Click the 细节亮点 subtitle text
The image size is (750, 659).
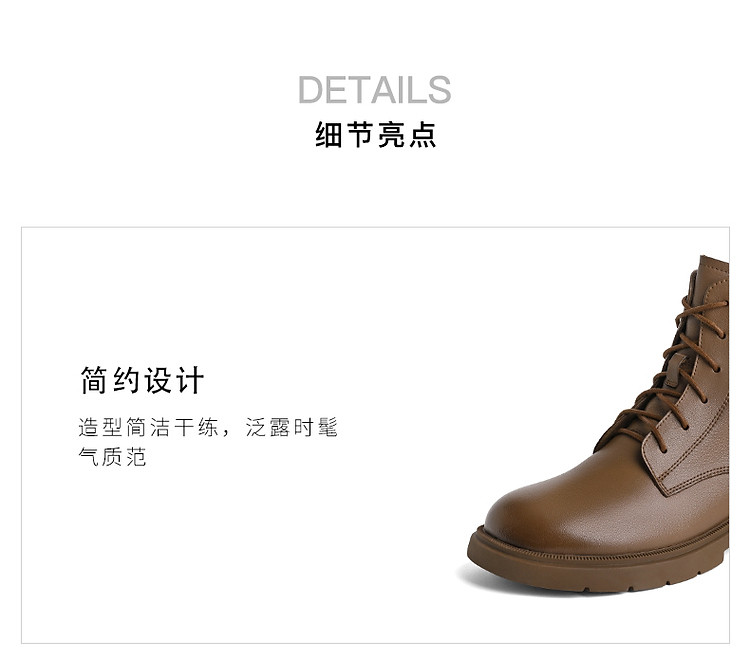click(375, 134)
